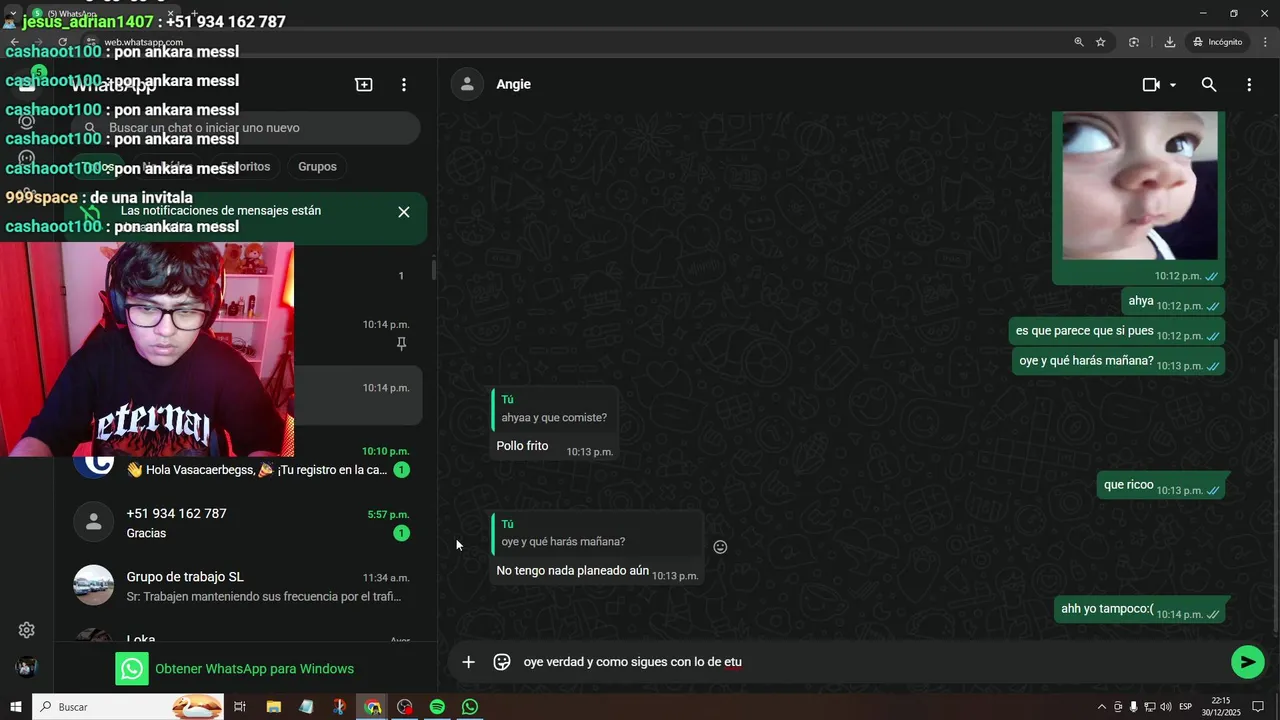Open File Explorer from the taskbar
1280x720 pixels.
[273, 707]
